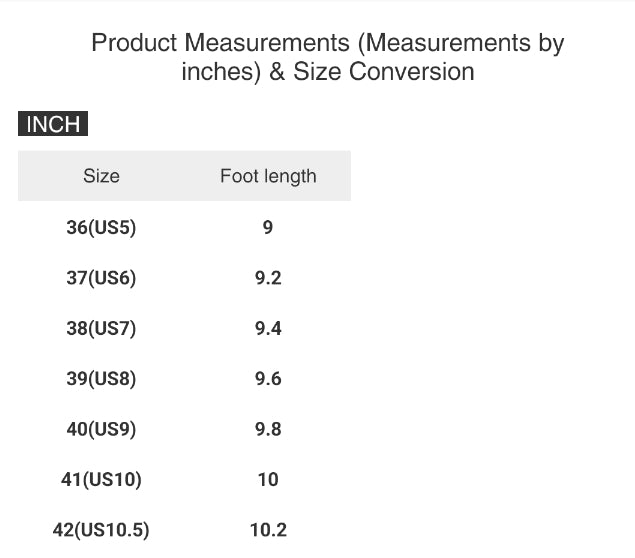
Task: Pick the 38(US7) size entry
Action: tap(101, 328)
